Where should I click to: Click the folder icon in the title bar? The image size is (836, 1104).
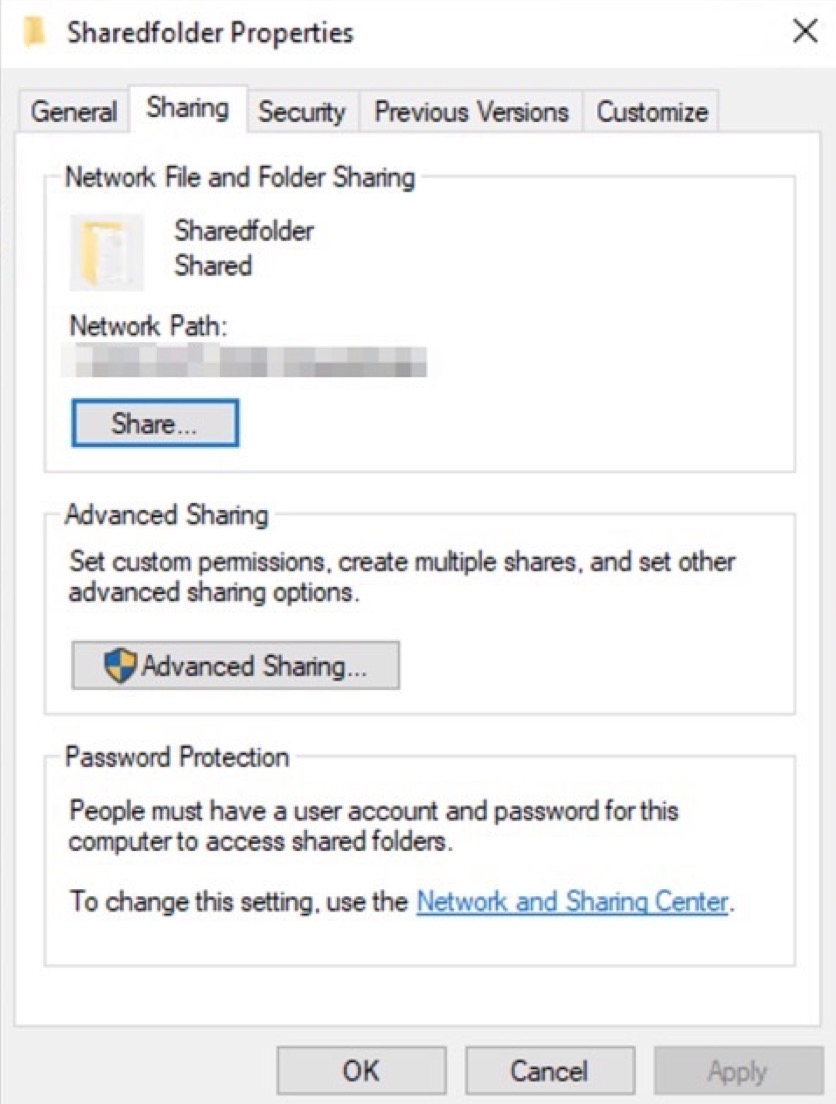[x=36, y=33]
